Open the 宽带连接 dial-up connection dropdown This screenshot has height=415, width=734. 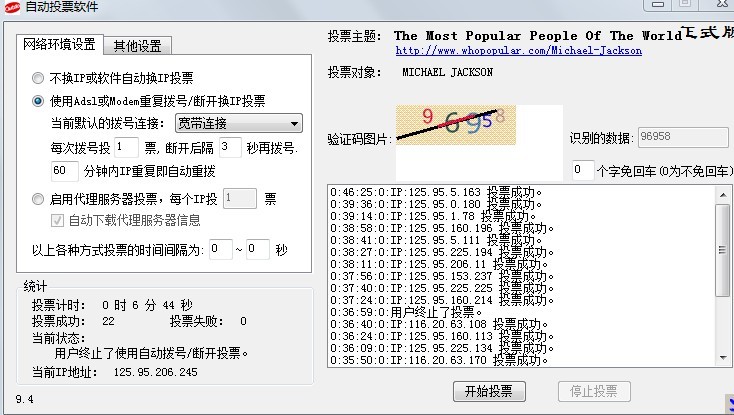point(238,124)
